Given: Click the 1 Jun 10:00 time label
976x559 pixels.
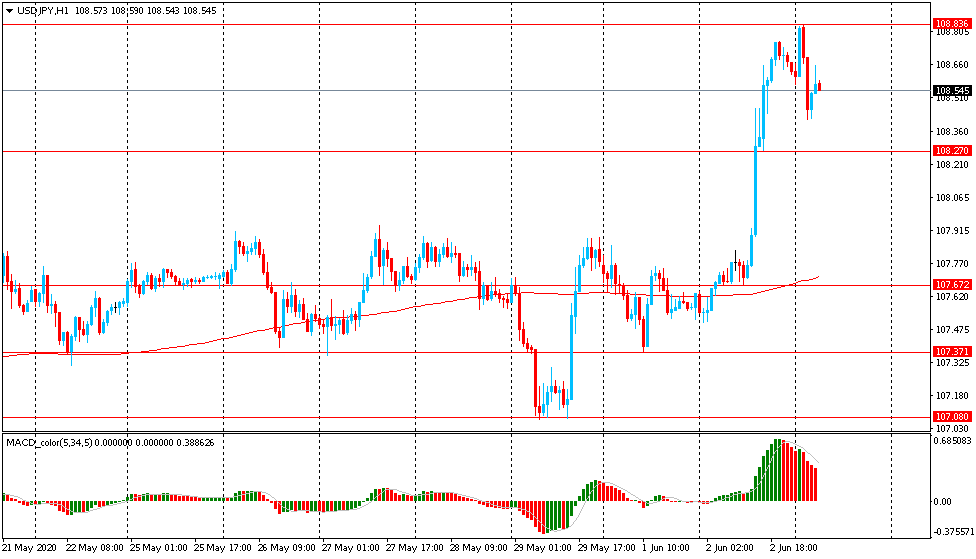Looking at the screenshot, I should point(665,548).
